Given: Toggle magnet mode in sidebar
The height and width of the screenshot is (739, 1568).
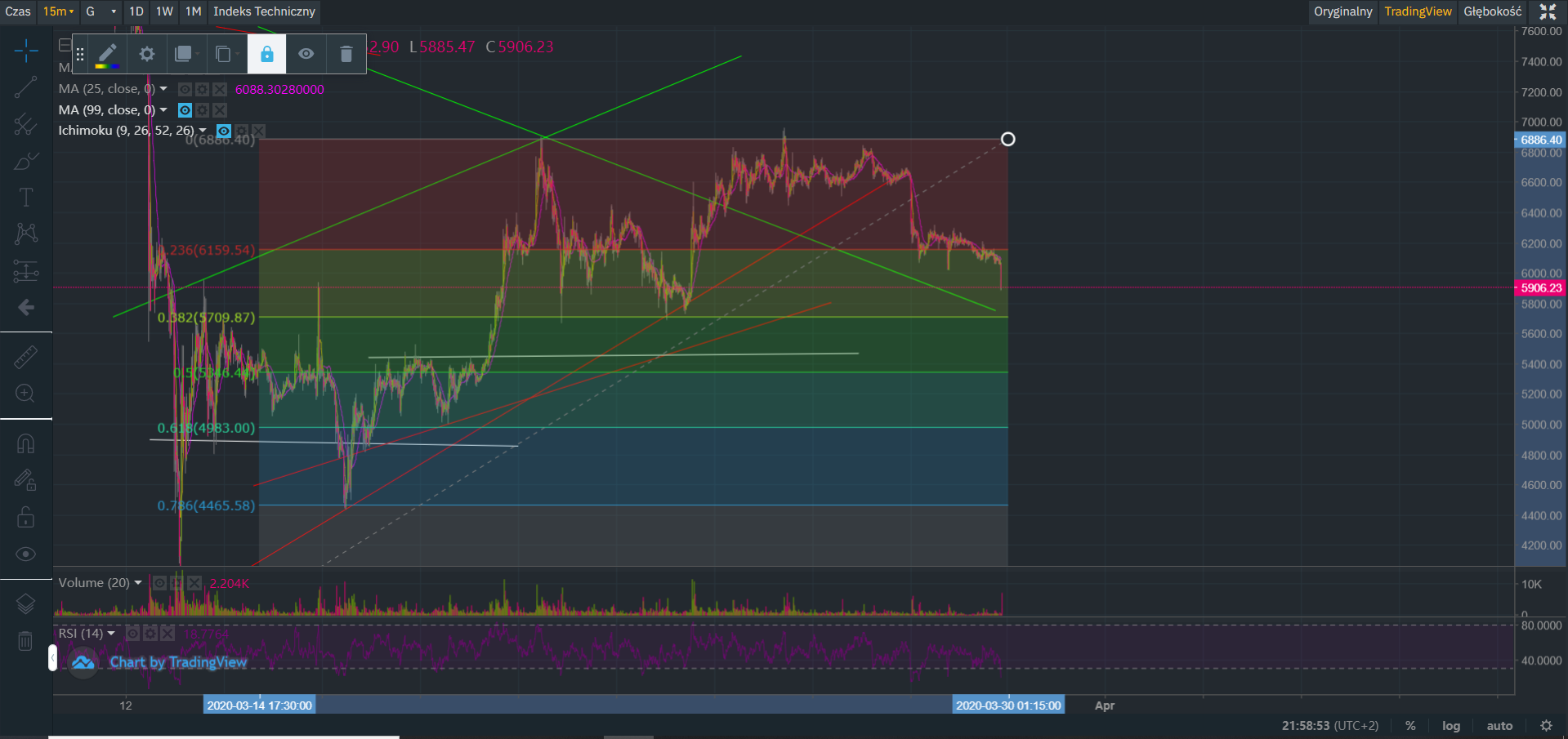Looking at the screenshot, I should [x=25, y=443].
